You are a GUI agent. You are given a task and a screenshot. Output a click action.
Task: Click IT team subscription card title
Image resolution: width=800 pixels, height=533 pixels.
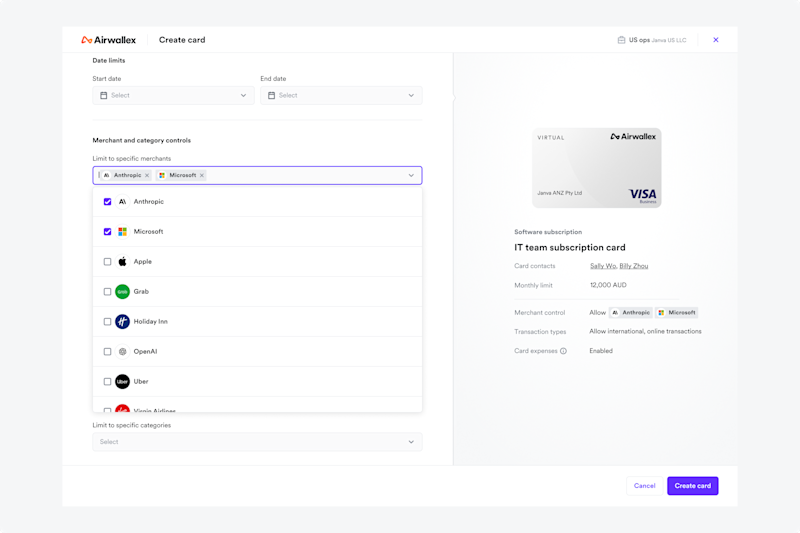tap(570, 248)
